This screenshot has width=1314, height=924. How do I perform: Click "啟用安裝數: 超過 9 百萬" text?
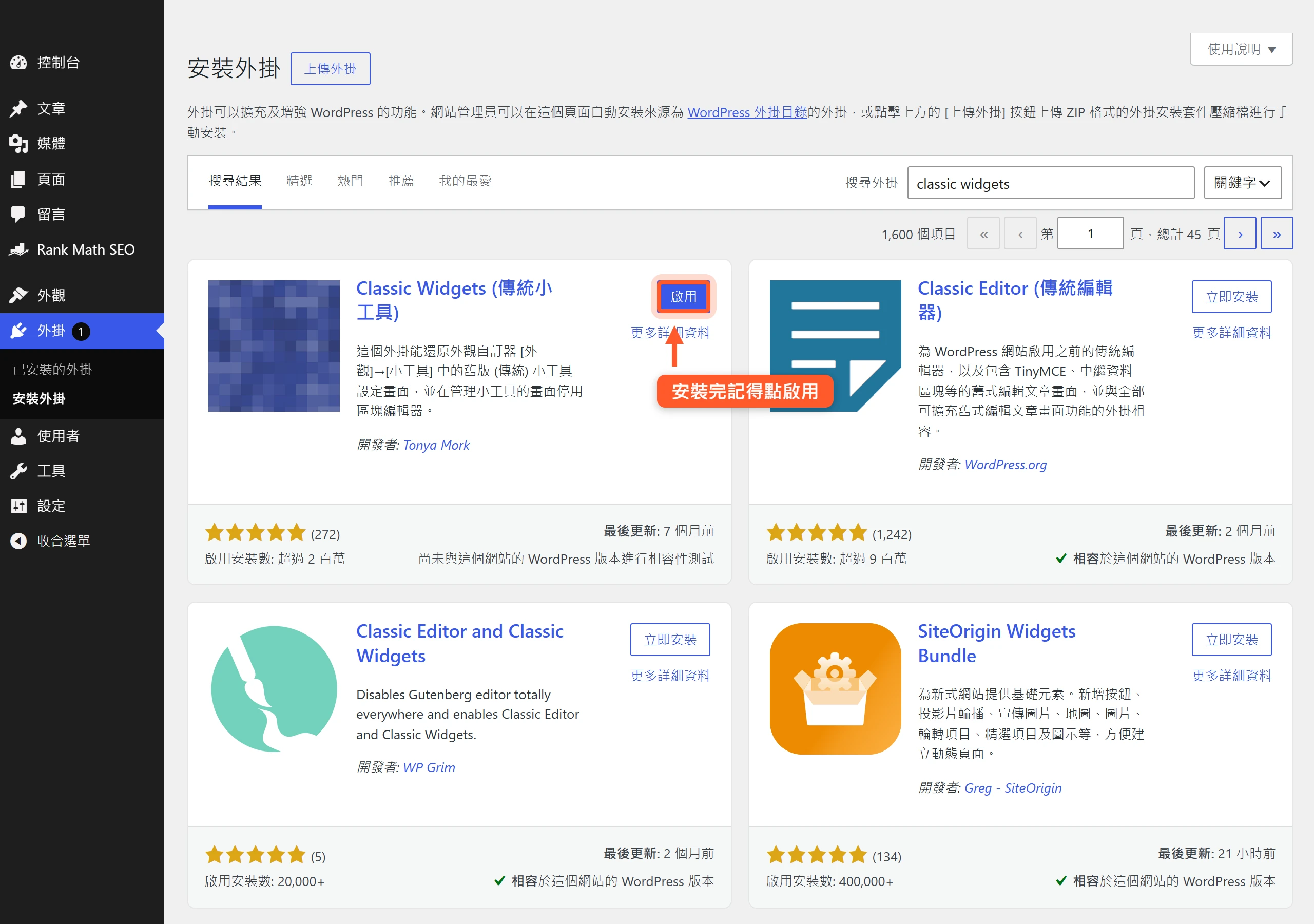click(836, 559)
